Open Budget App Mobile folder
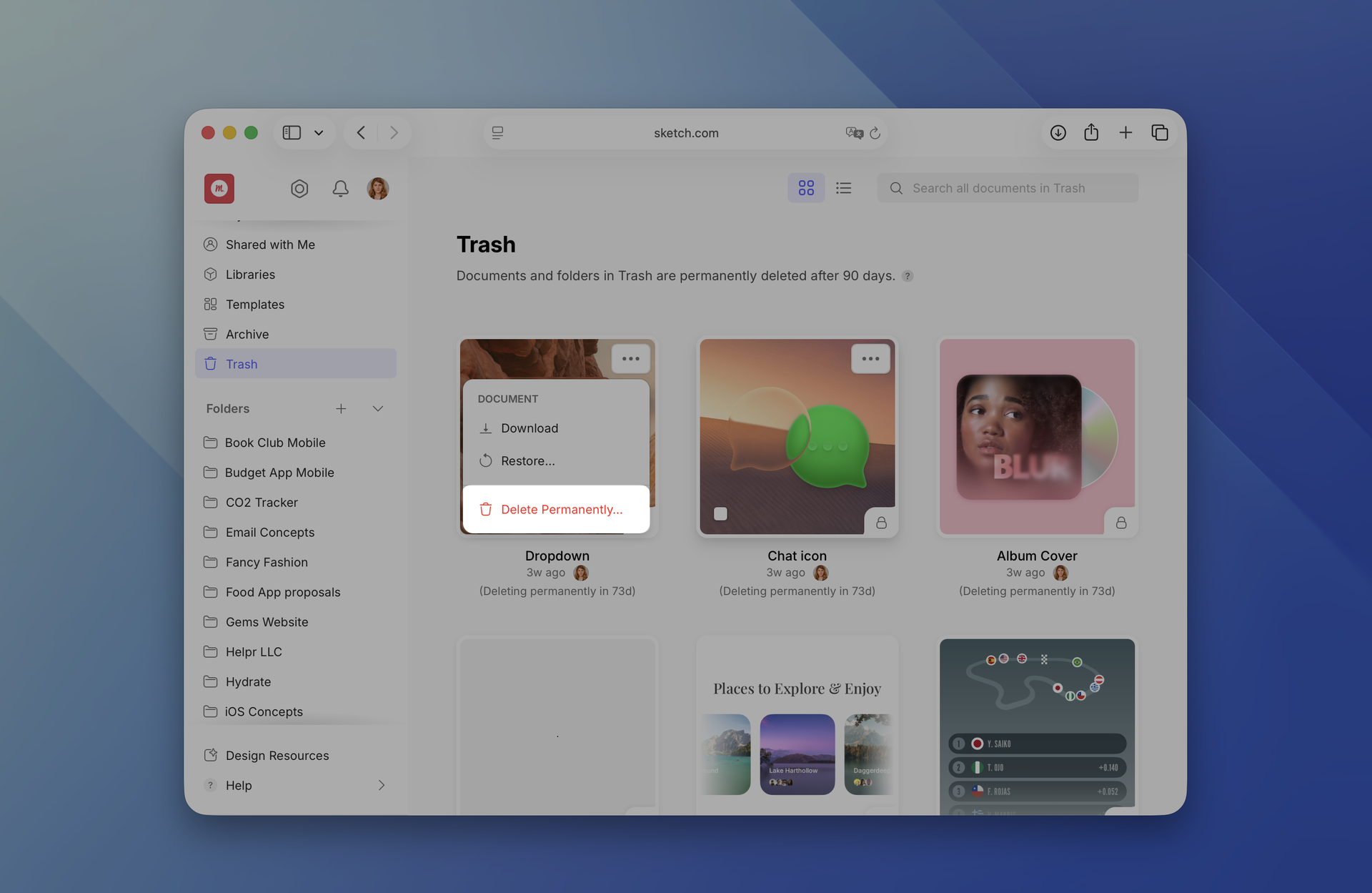 pos(296,473)
